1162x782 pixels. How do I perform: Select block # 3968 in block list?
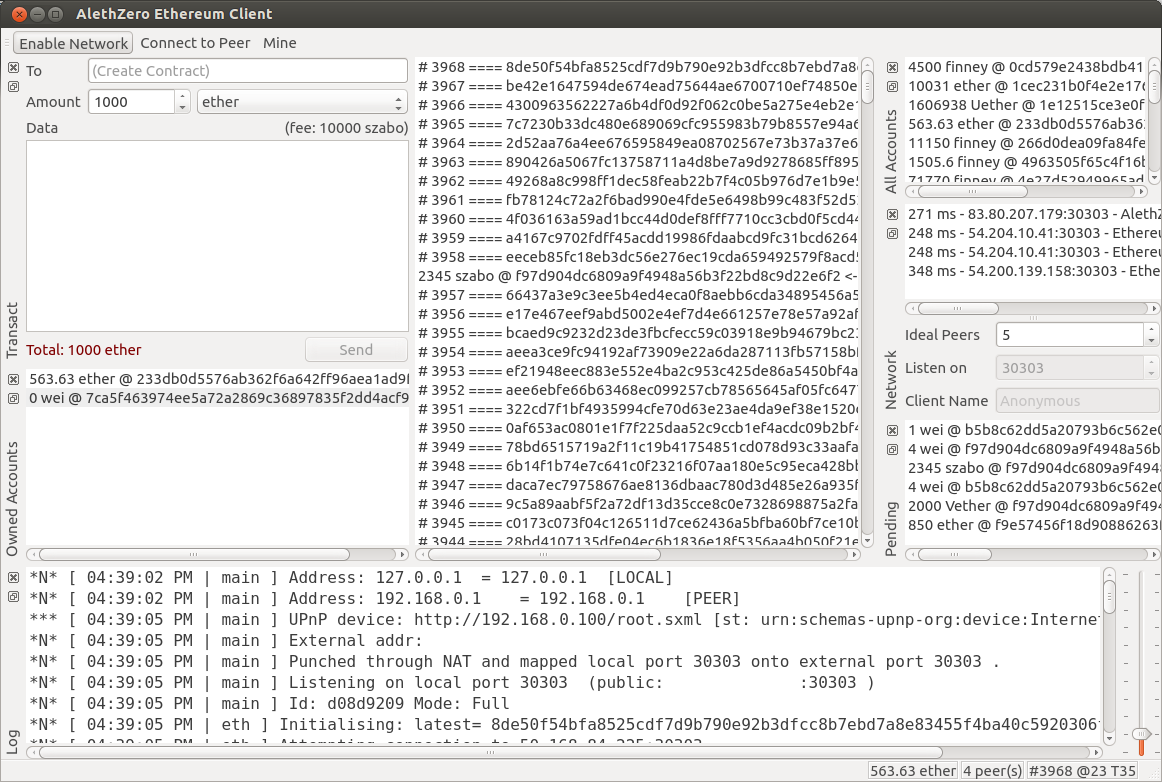click(x=637, y=67)
